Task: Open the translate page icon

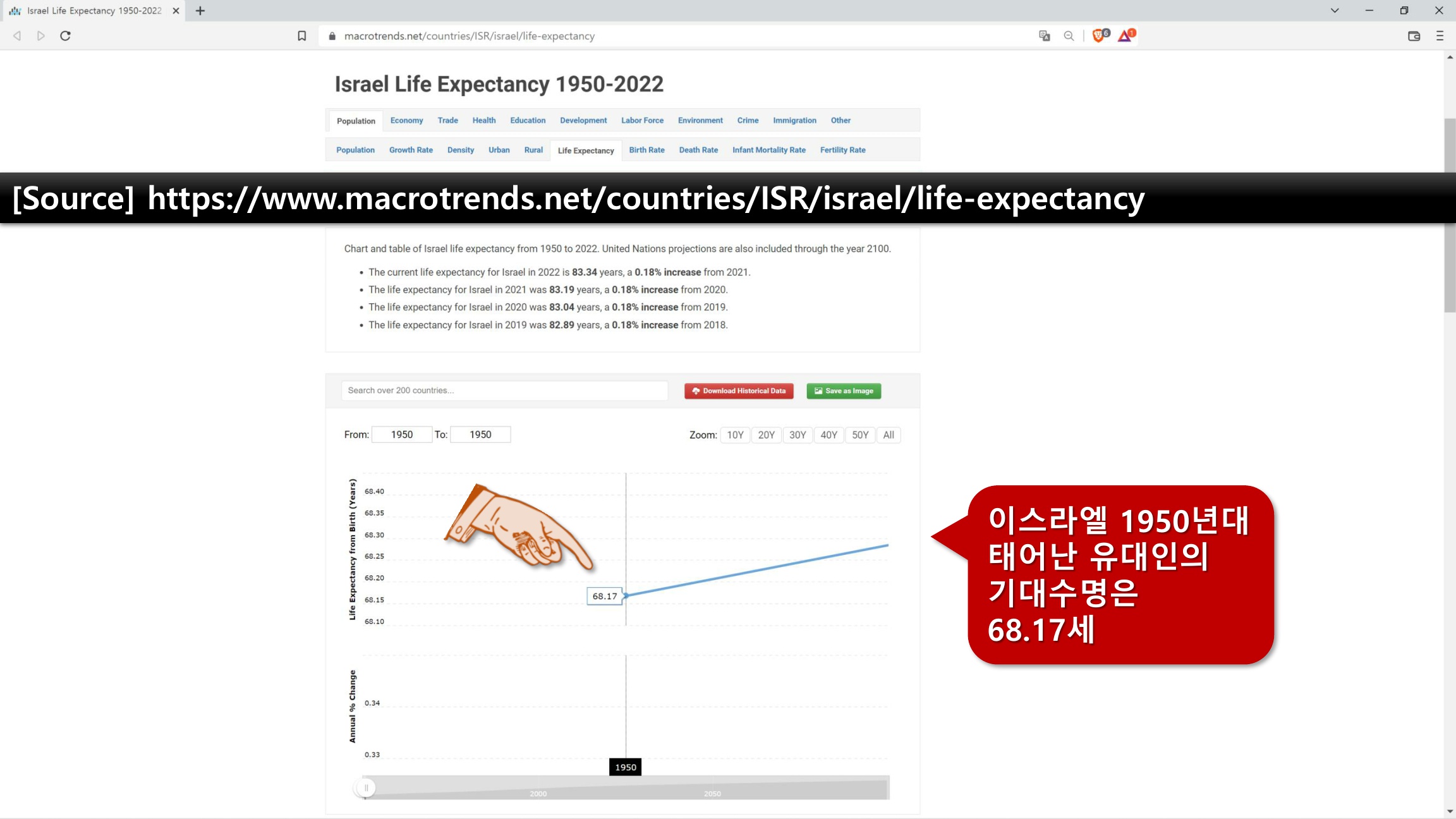Action: (x=1045, y=36)
